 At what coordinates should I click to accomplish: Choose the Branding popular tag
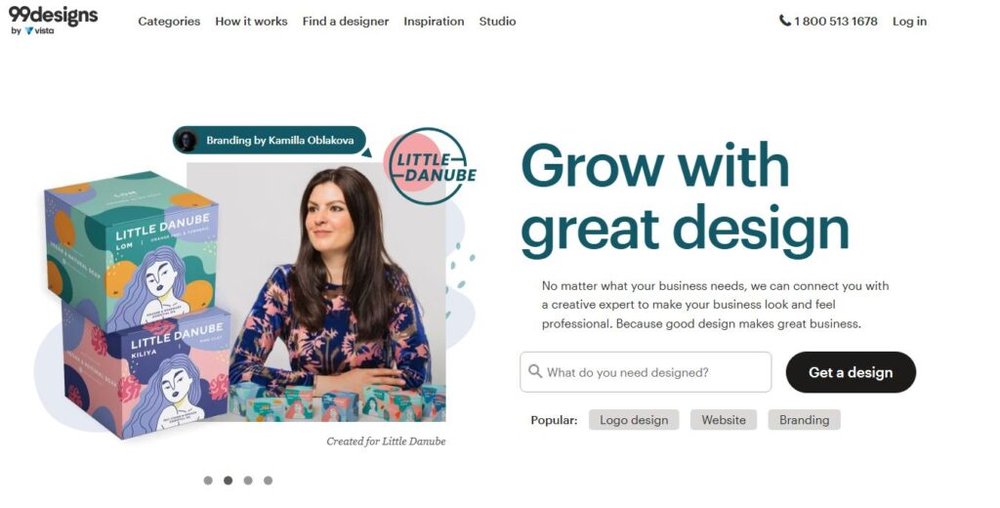[x=804, y=420]
